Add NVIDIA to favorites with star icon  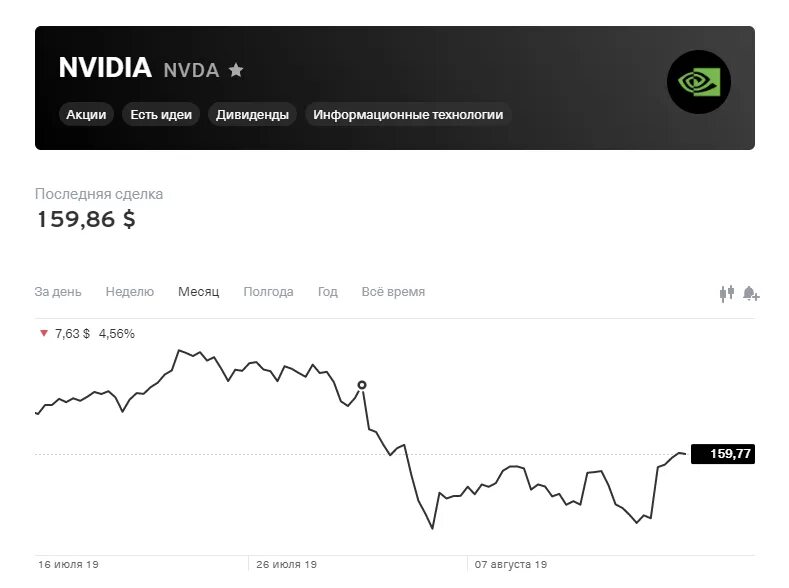235,70
